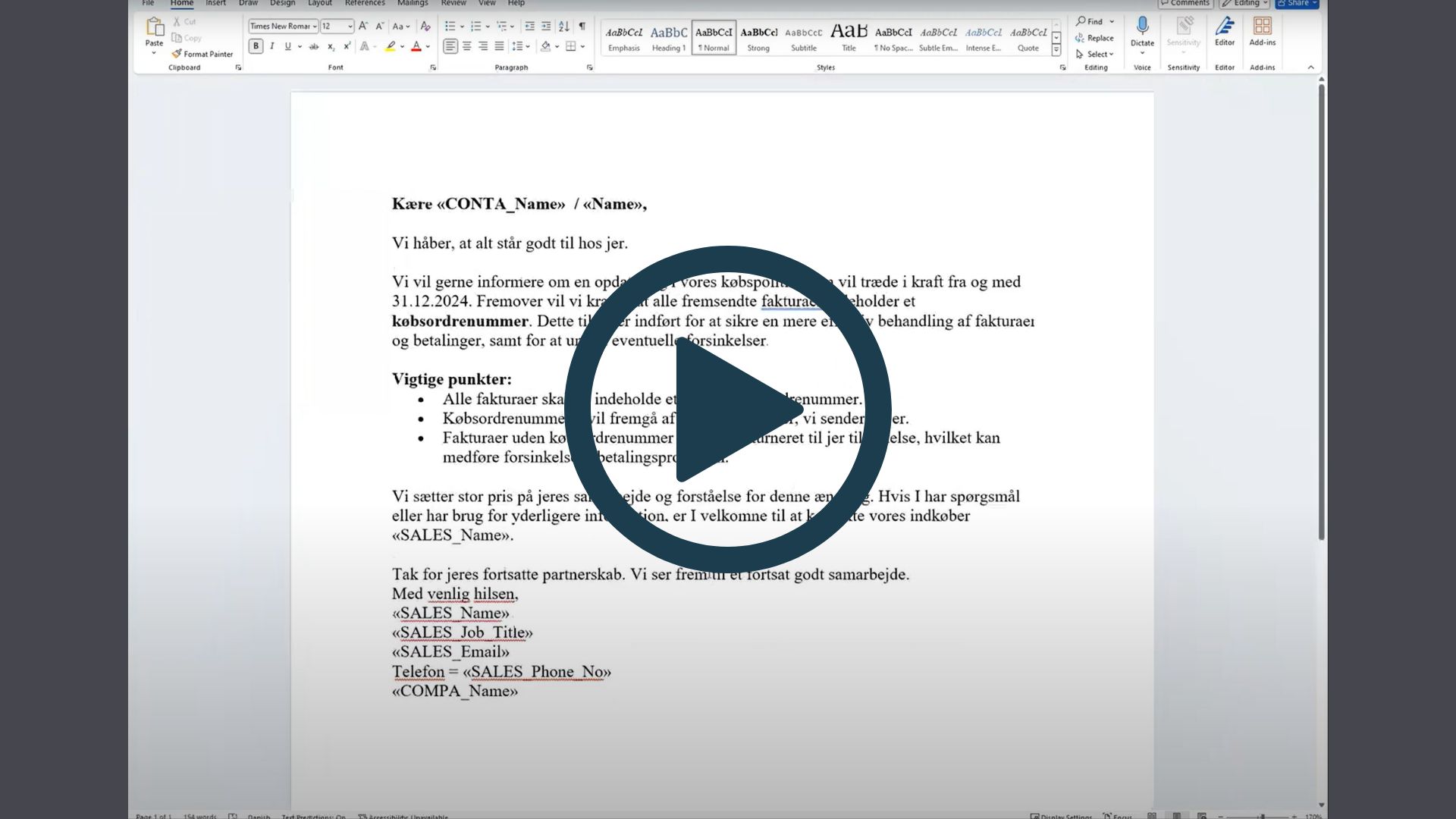Click the Clear All Formatting icon

tap(425, 26)
